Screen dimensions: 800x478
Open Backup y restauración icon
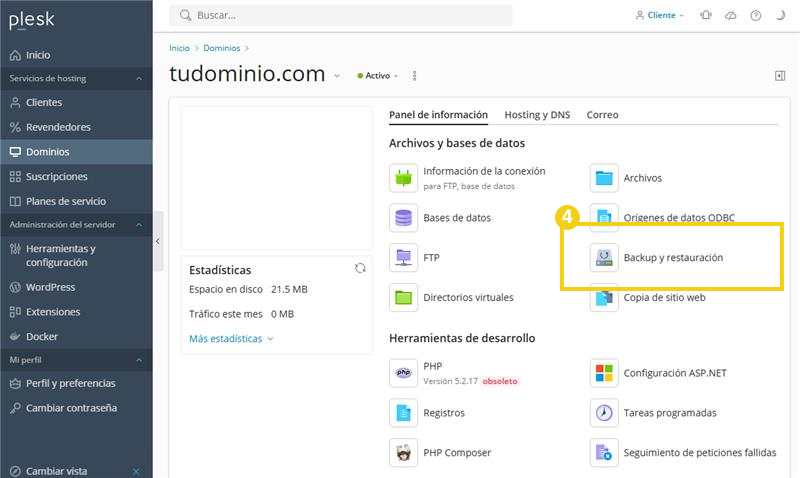tap(604, 258)
